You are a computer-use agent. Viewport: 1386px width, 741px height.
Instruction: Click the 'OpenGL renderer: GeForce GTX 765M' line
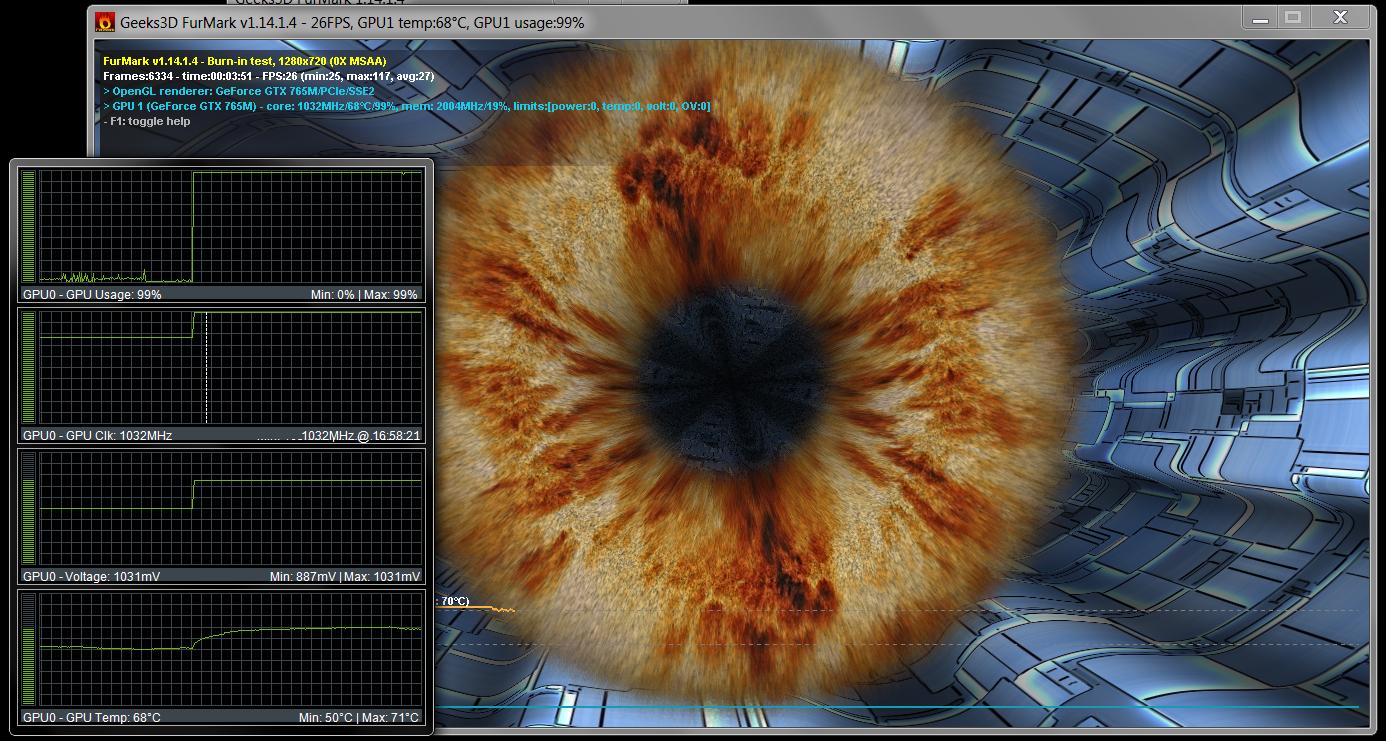tap(239, 91)
